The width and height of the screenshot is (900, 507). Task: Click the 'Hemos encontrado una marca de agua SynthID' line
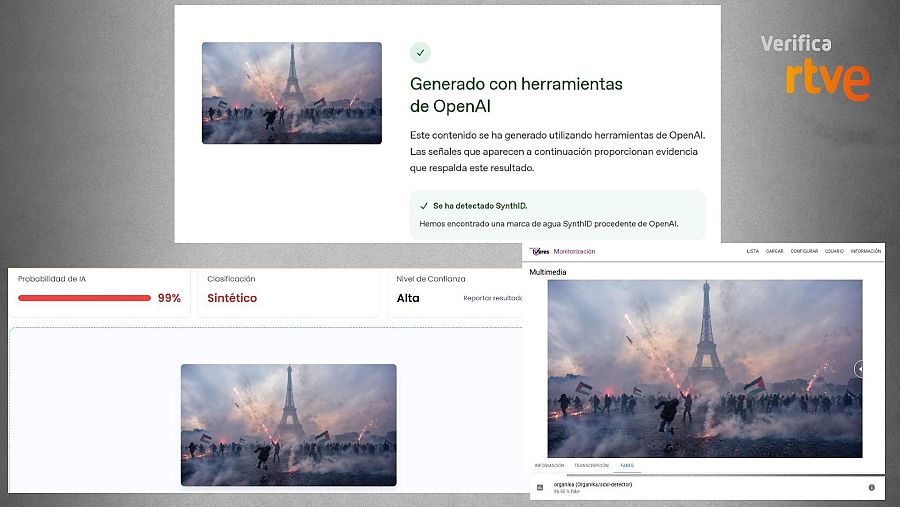pos(549,224)
